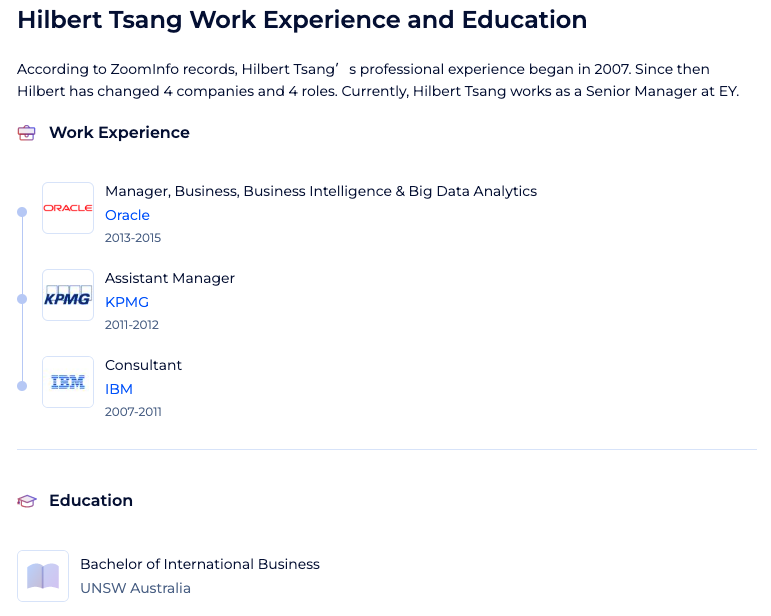This screenshot has width=771, height=616.
Task: Click the Work Experience briefcase icon
Action: (27, 133)
